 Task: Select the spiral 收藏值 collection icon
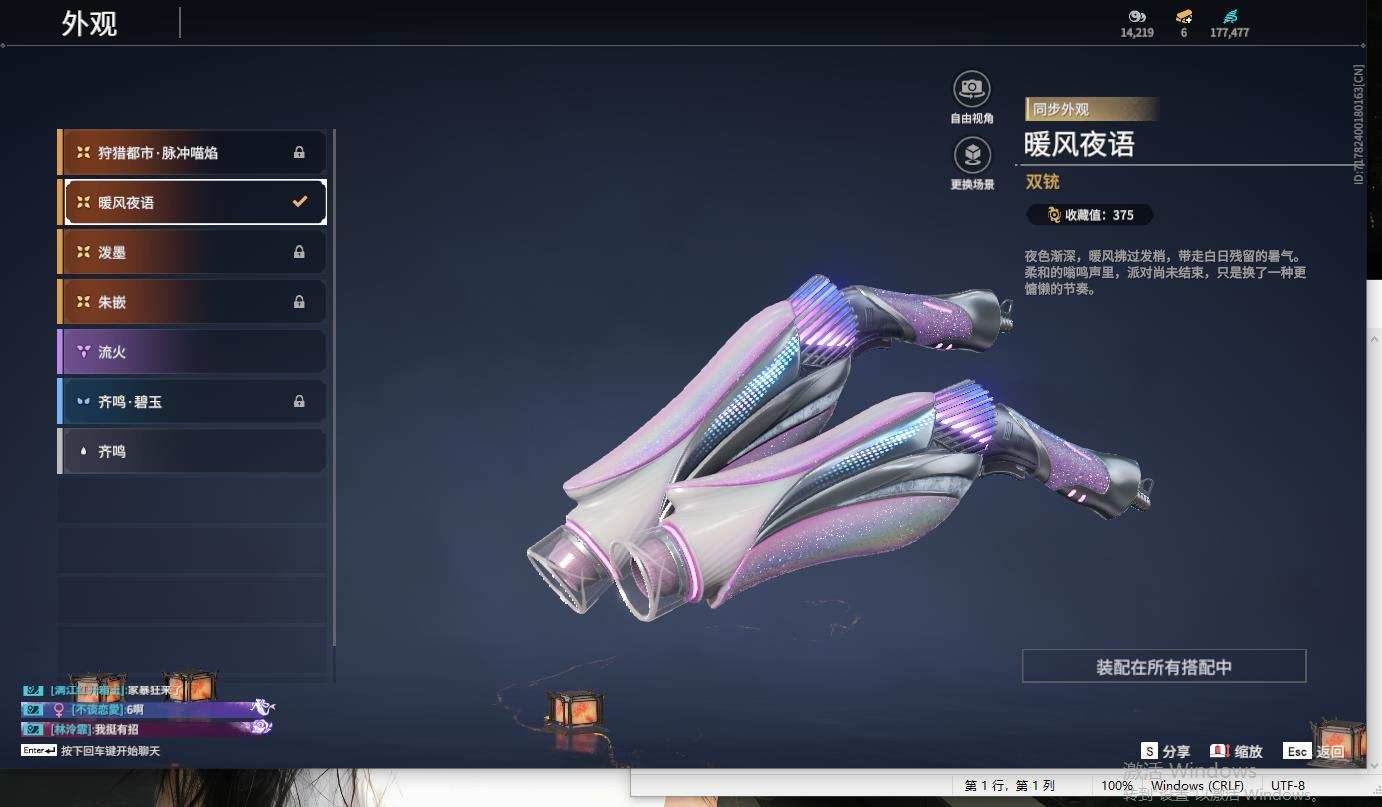[1054, 215]
